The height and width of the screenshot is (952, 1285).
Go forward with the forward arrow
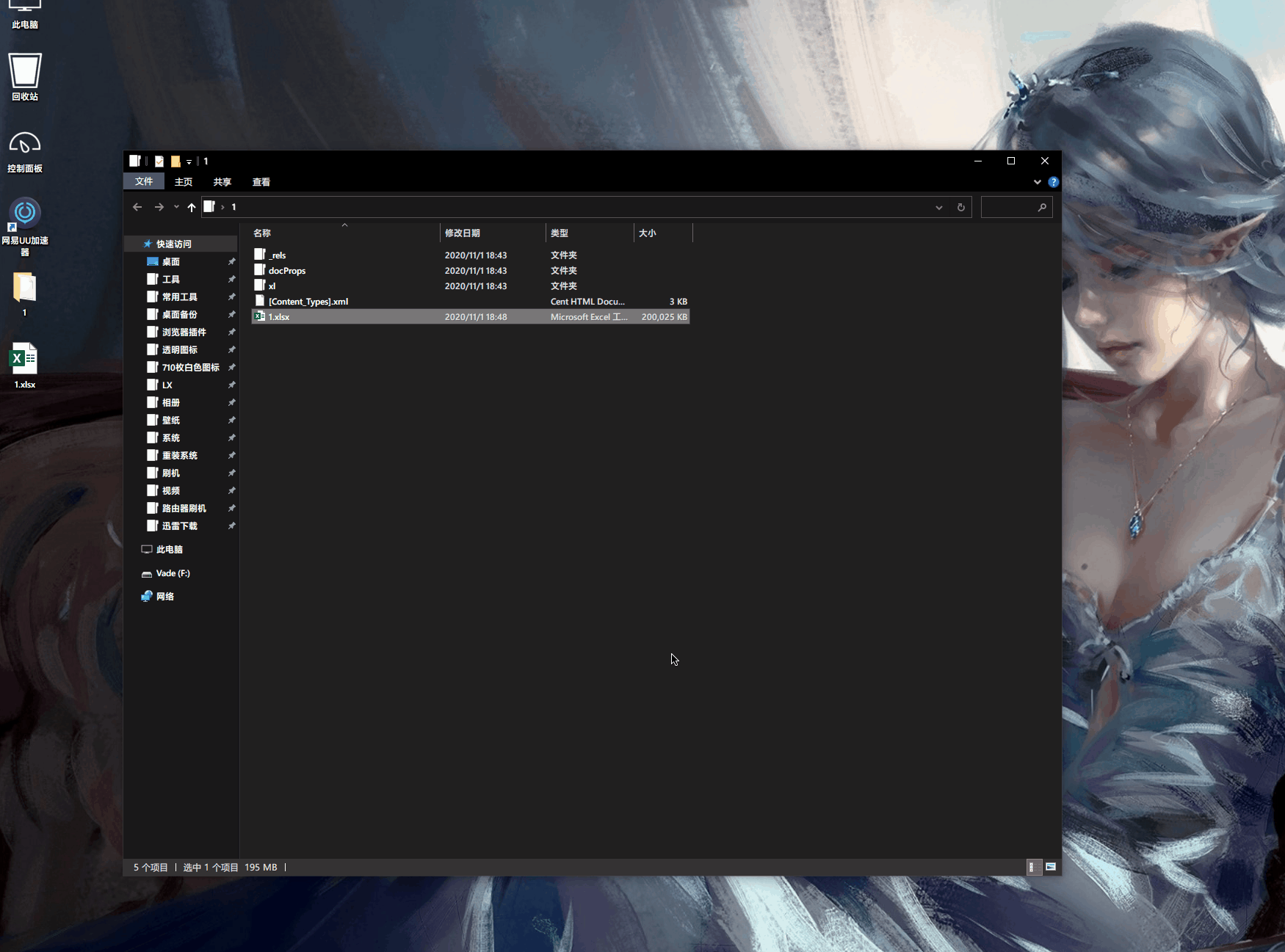pos(159,207)
